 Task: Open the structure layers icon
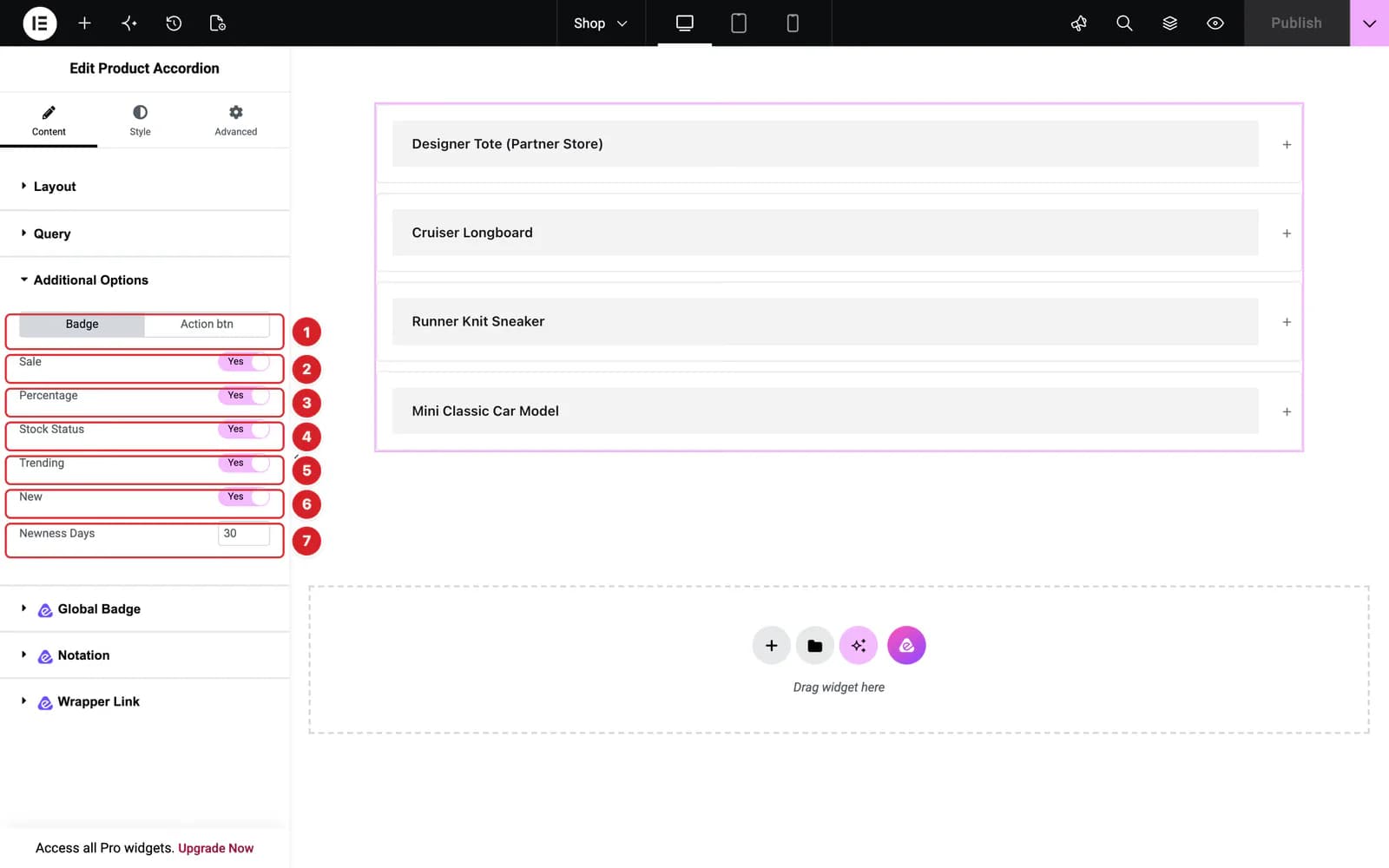point(1169,23)
